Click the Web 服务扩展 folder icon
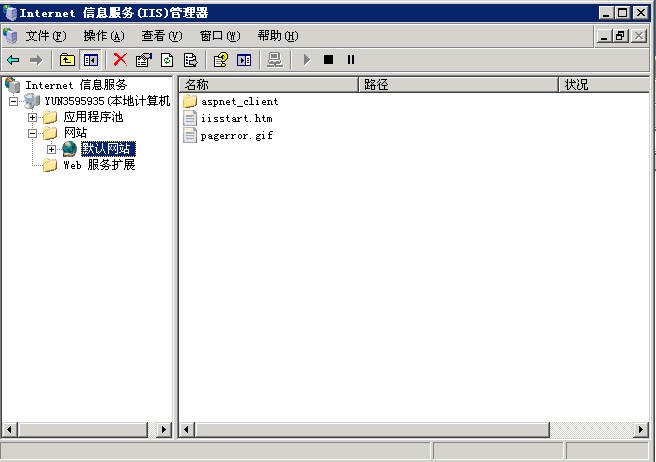The image size is (656, 462). (50, 165)
